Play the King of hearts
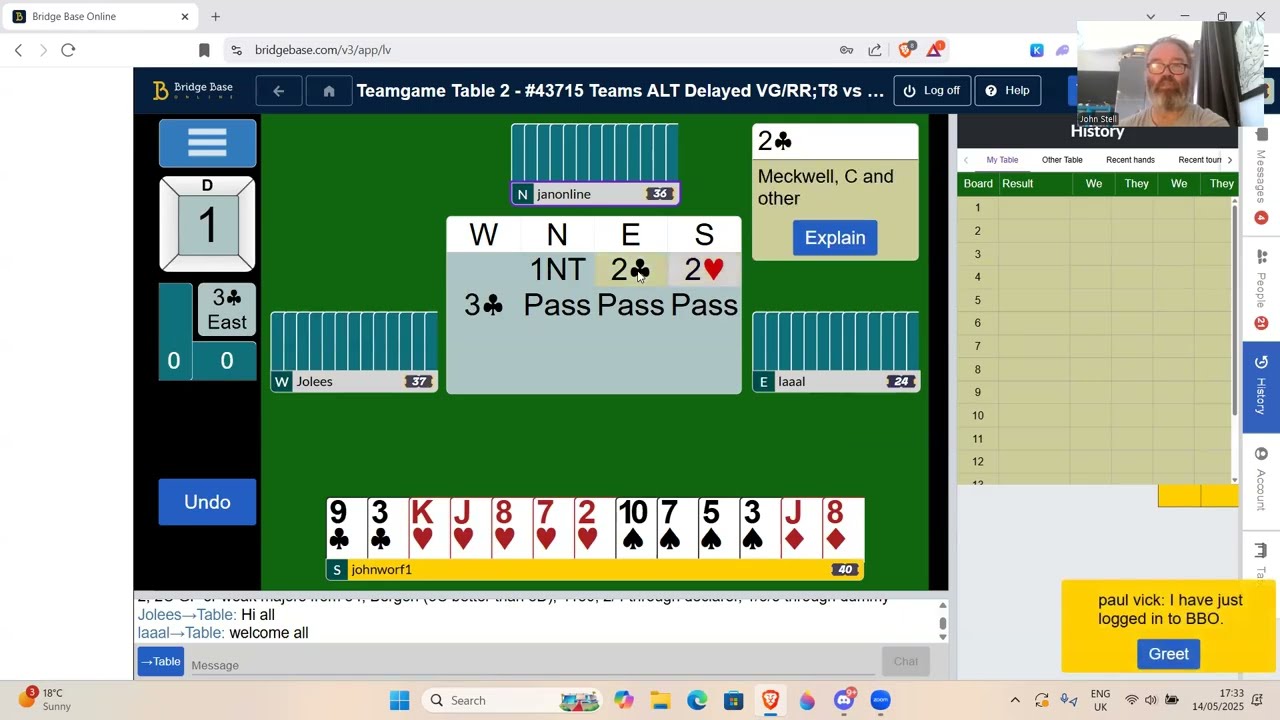 [429, 528]
